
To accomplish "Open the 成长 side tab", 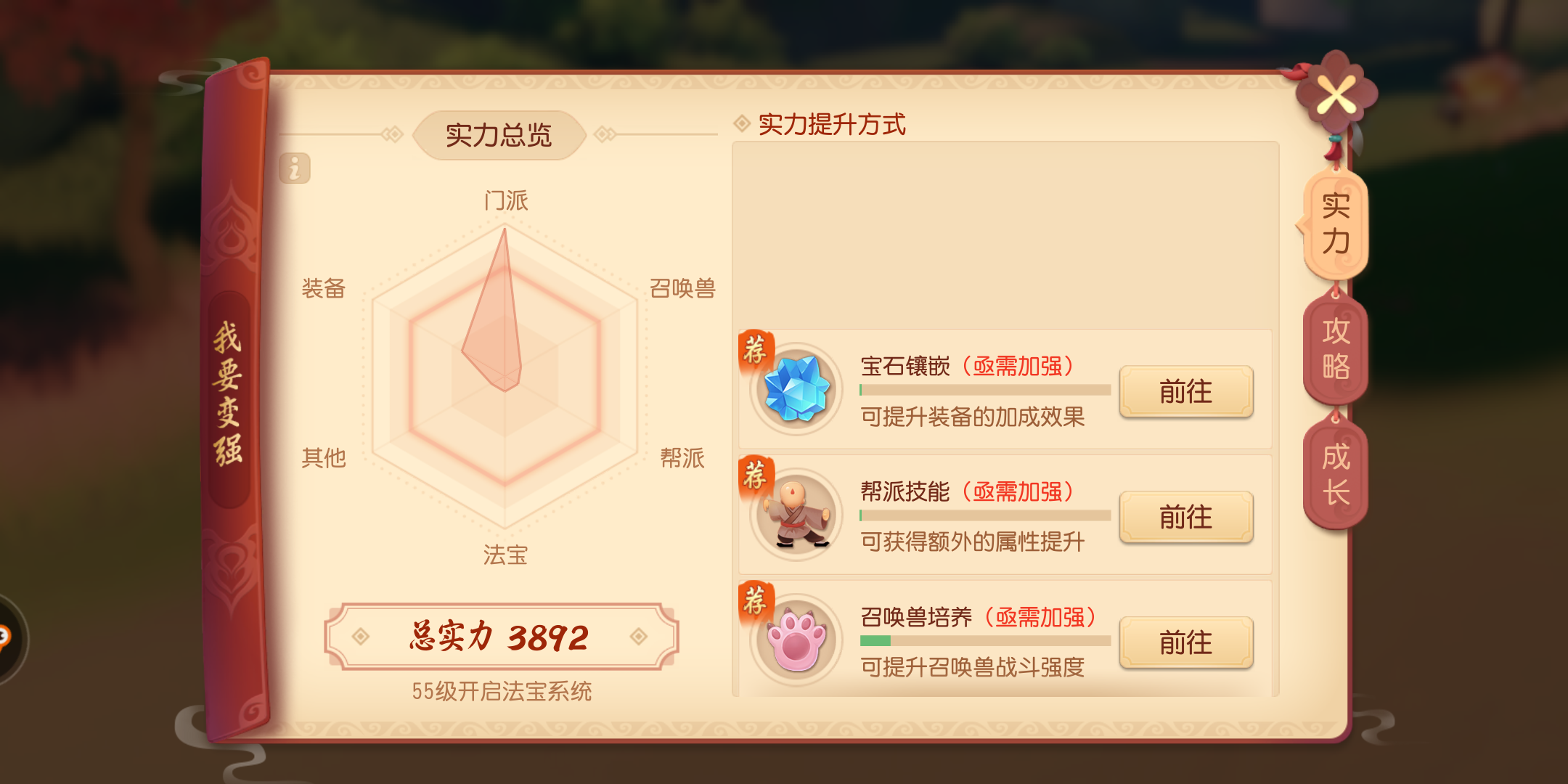I will tap(1336, 475).
